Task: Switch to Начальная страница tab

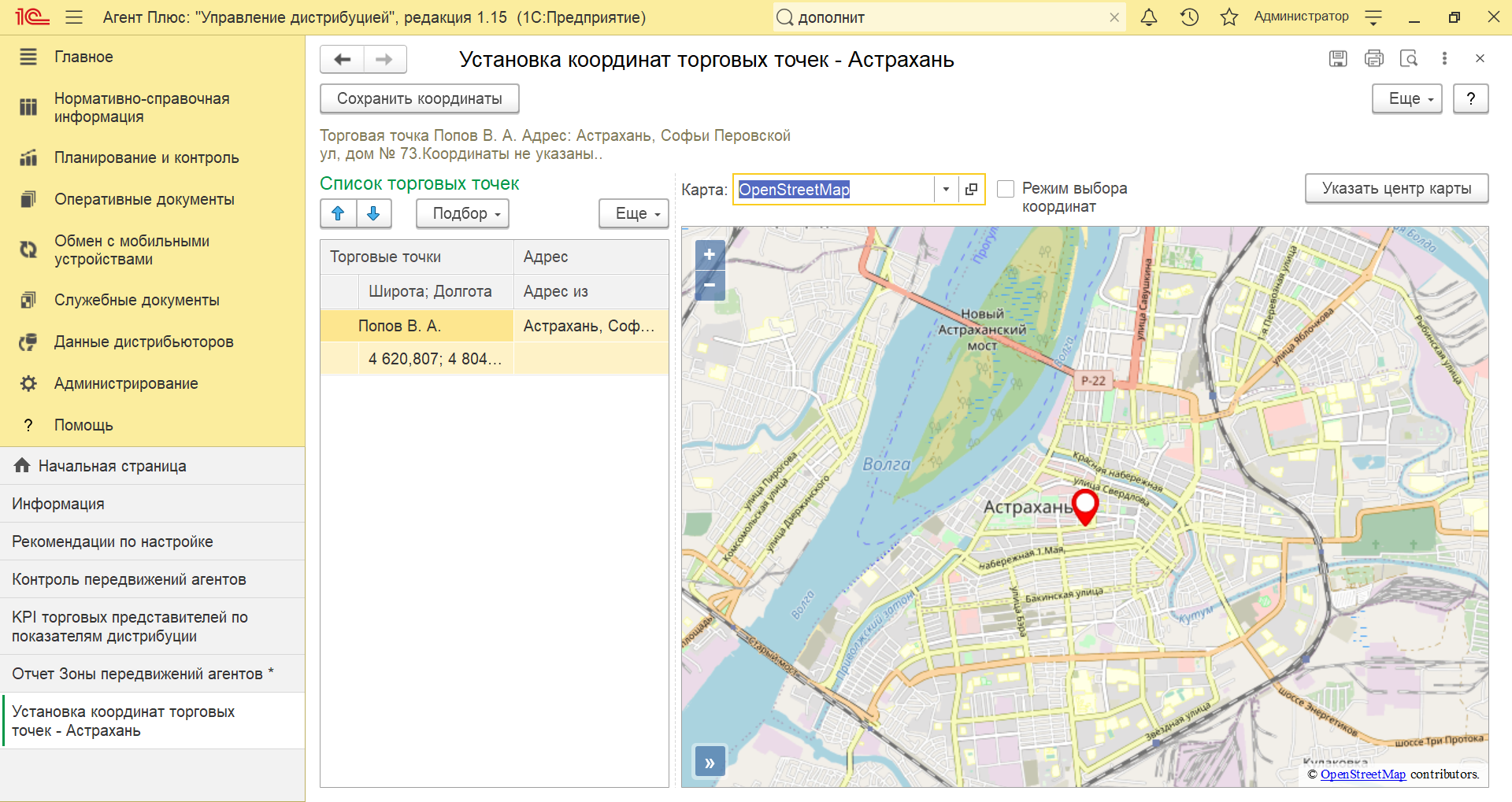Action: (152, 466)
